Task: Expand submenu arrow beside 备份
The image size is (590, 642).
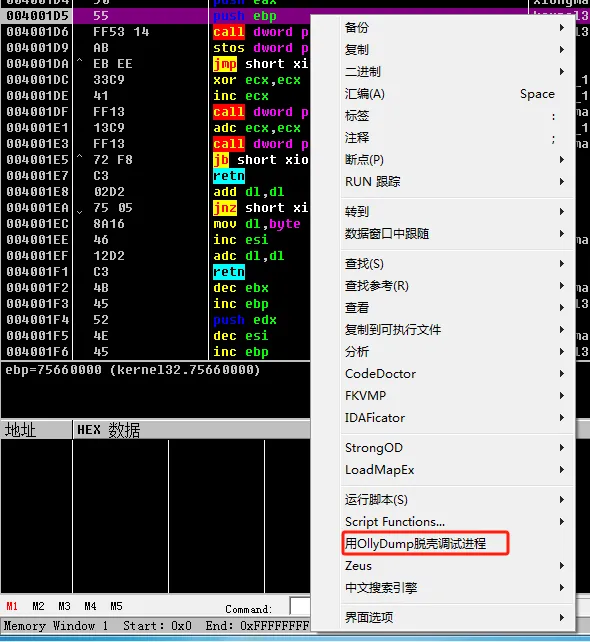Action: tap(562, 28)
